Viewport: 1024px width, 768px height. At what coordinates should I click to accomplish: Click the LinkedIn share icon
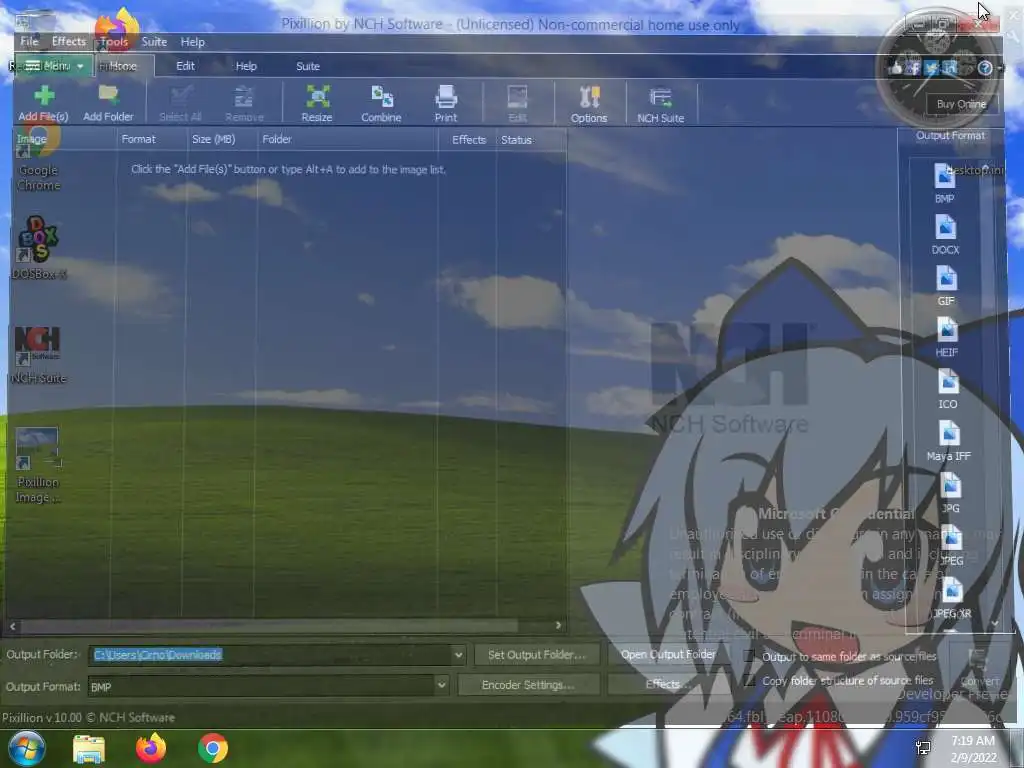coord(950,68)
